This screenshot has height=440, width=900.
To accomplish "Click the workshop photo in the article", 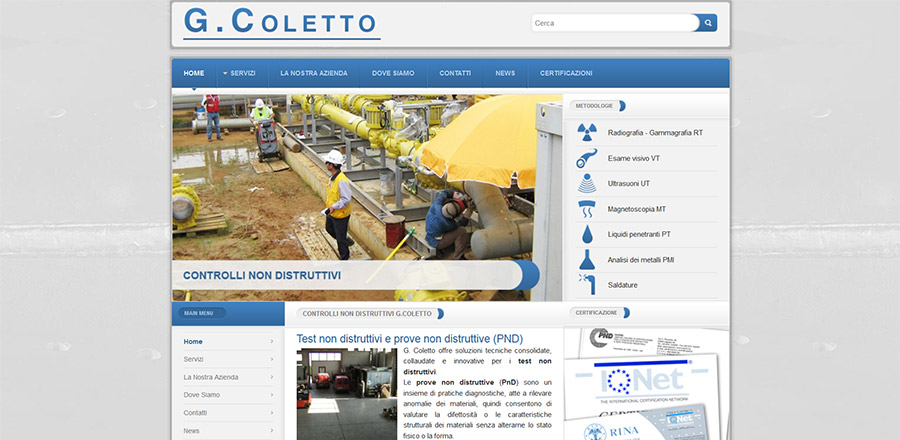I will (346, 393).
